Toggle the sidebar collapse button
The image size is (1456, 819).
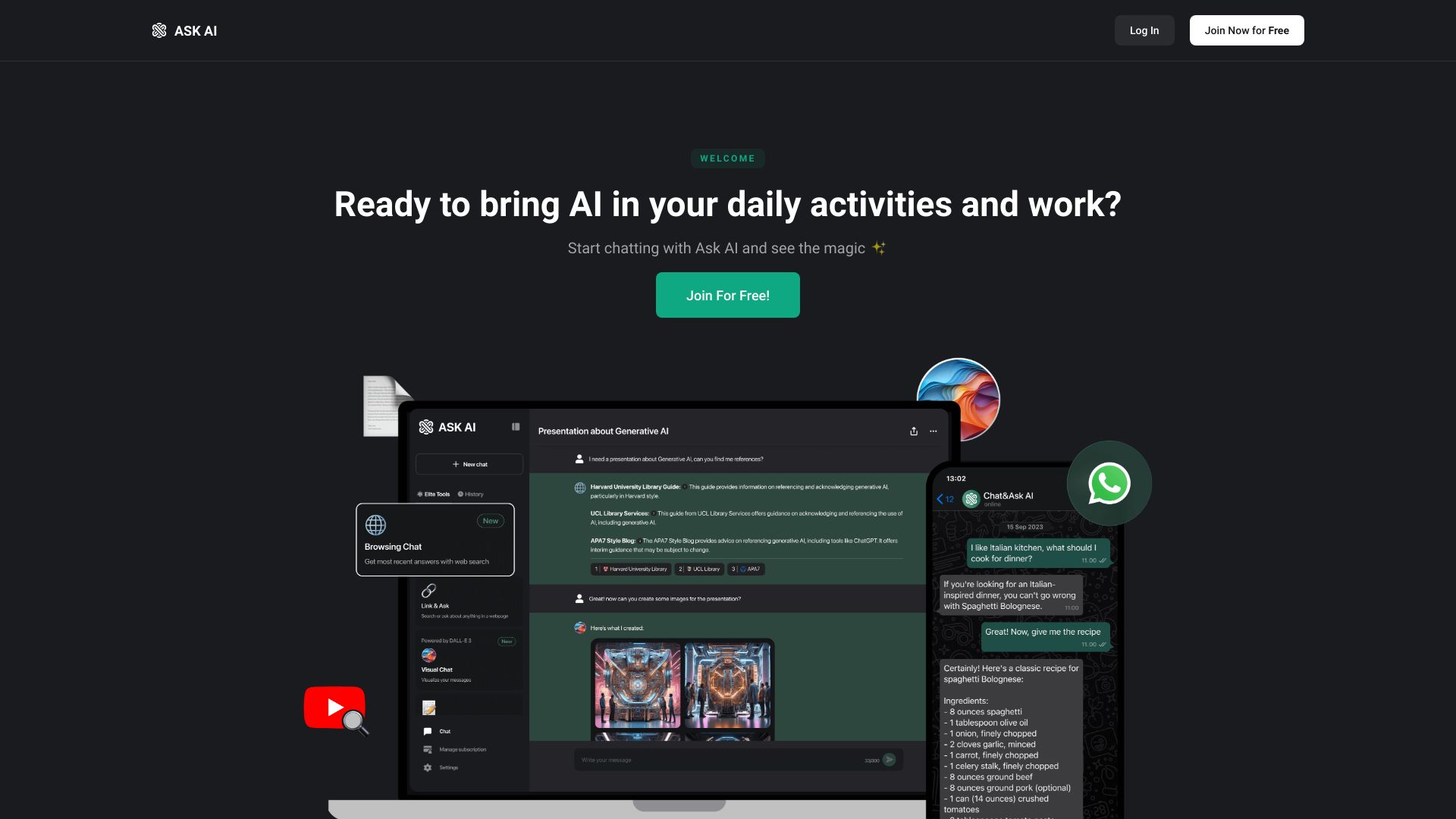coord(515,427)
